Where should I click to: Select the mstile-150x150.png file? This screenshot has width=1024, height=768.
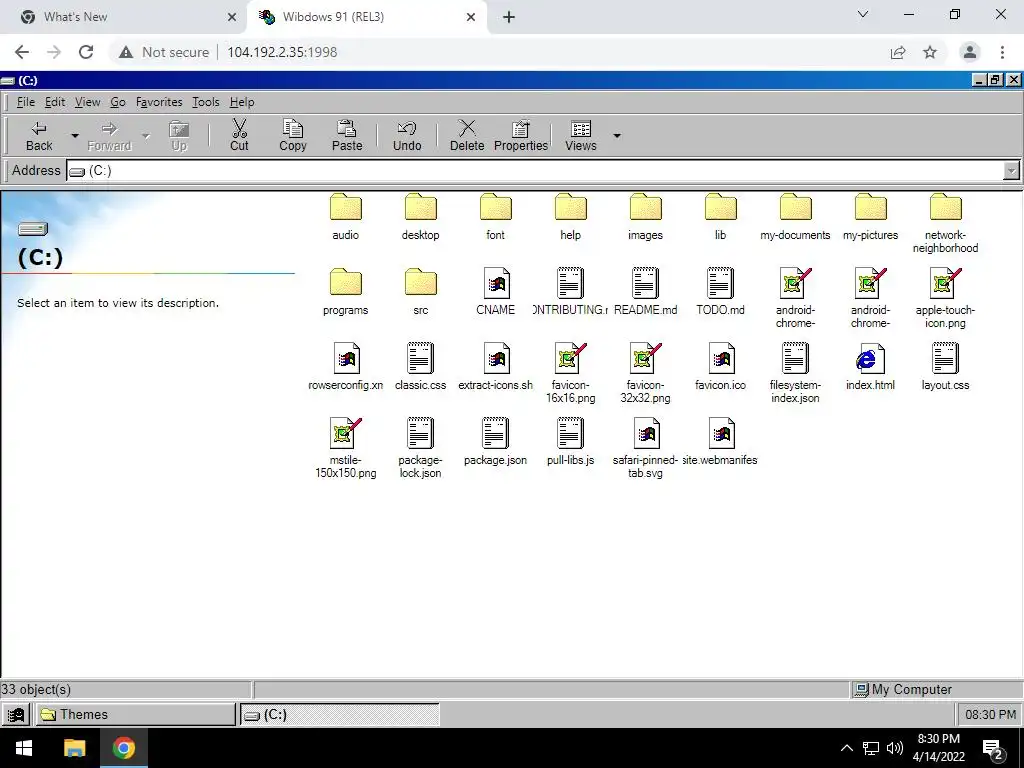click(x=345, y=449)
